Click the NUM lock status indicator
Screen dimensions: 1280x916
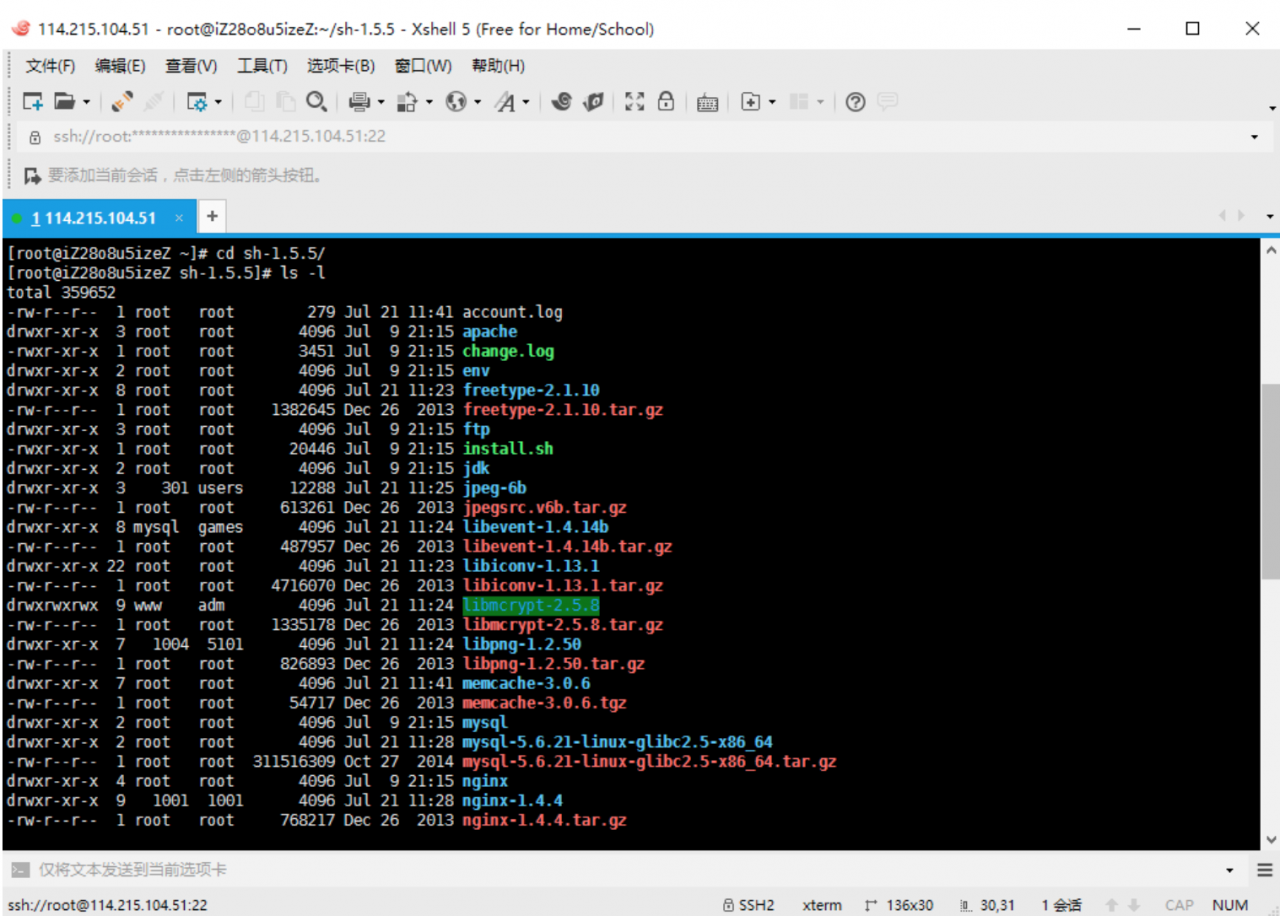[1230, 905]
